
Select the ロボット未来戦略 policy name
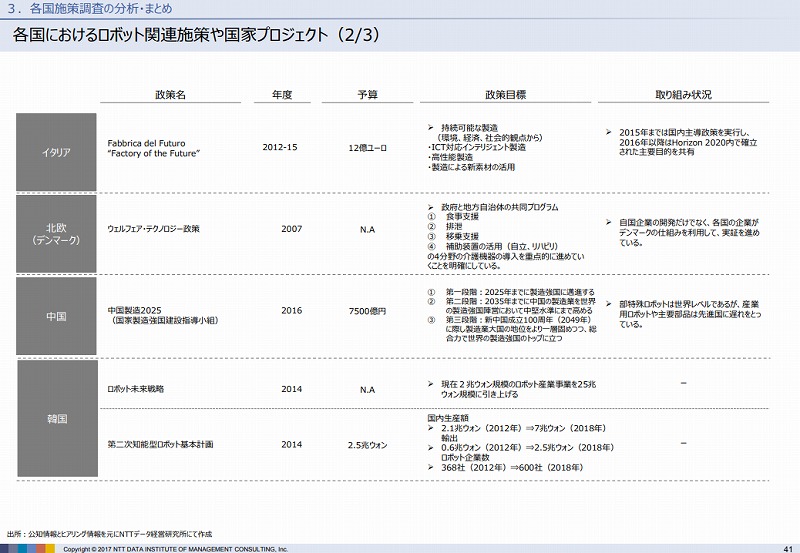coord(135,388)
